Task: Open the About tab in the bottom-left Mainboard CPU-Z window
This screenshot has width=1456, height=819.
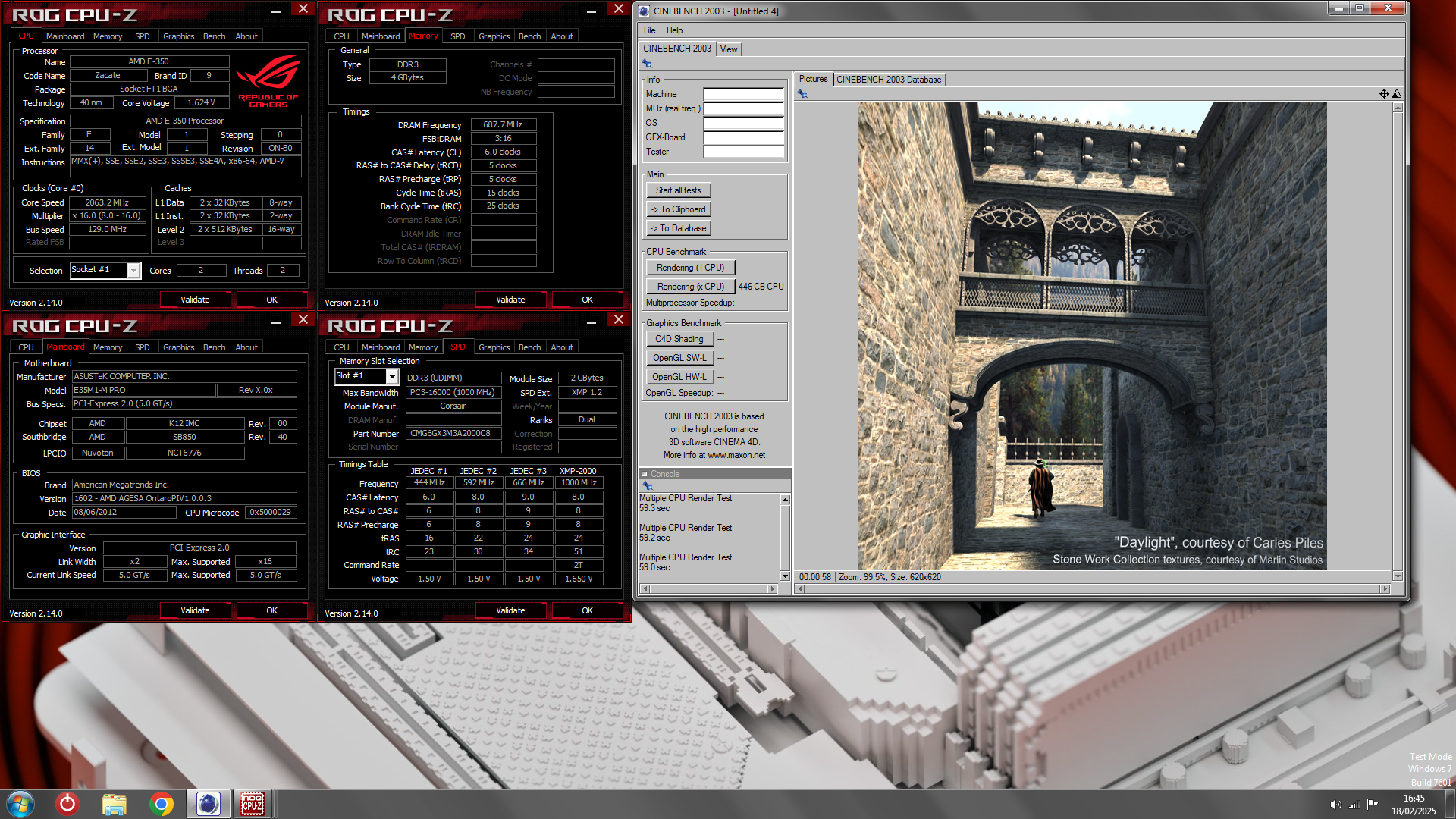Action: [x=246, y=347]
